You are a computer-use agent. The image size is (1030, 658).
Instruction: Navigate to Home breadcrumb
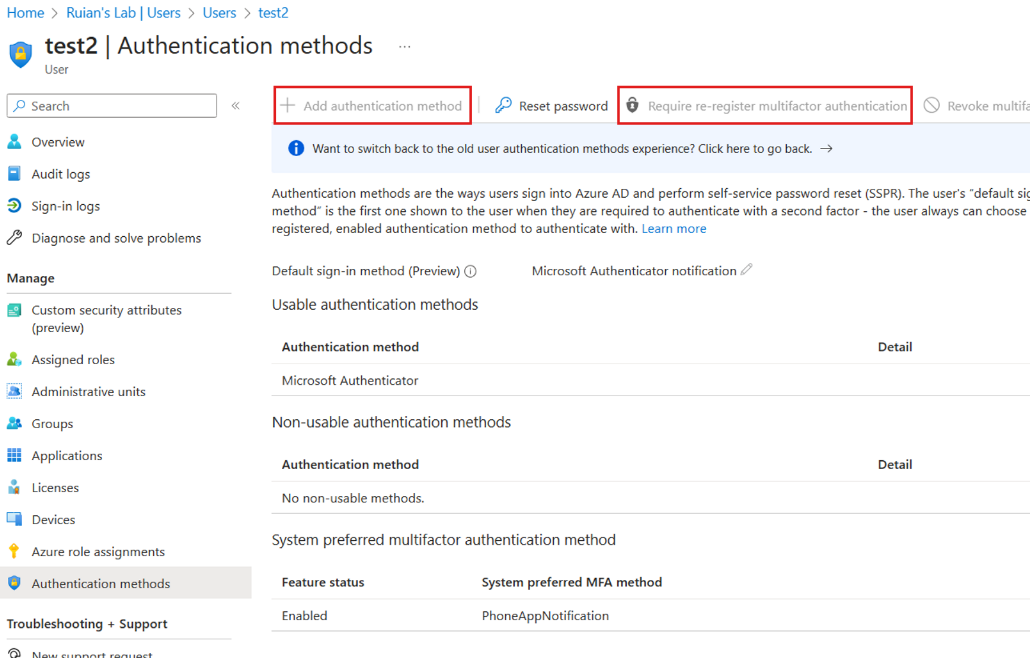coord(25,13)
